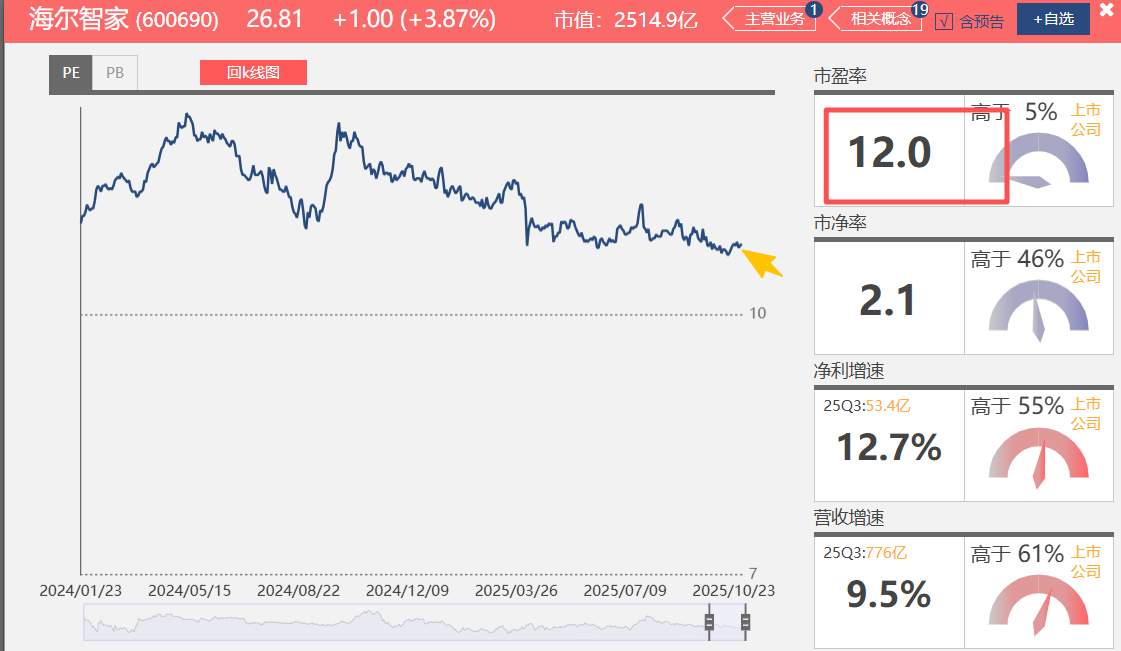Screen dimensions: 1121x651
Task: Click the 净利增速 gauge showing 高于 55%
Action: 1039,457
